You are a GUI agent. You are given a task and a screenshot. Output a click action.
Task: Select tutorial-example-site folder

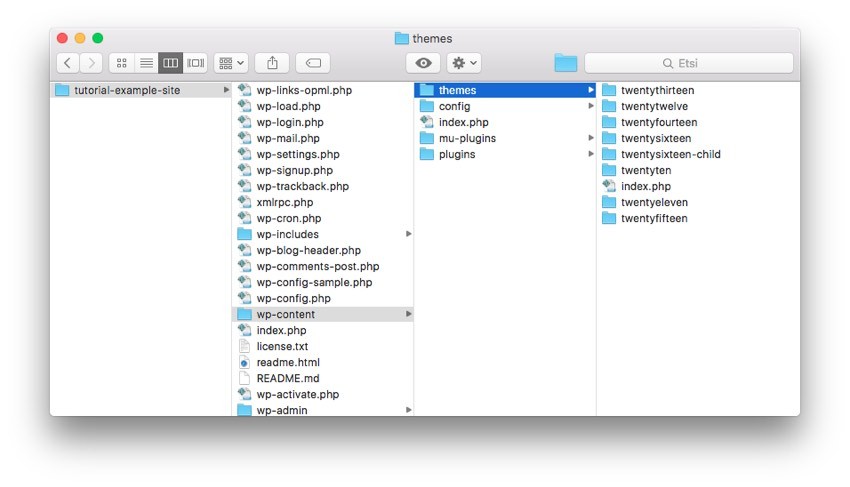(x=141, y=90)
